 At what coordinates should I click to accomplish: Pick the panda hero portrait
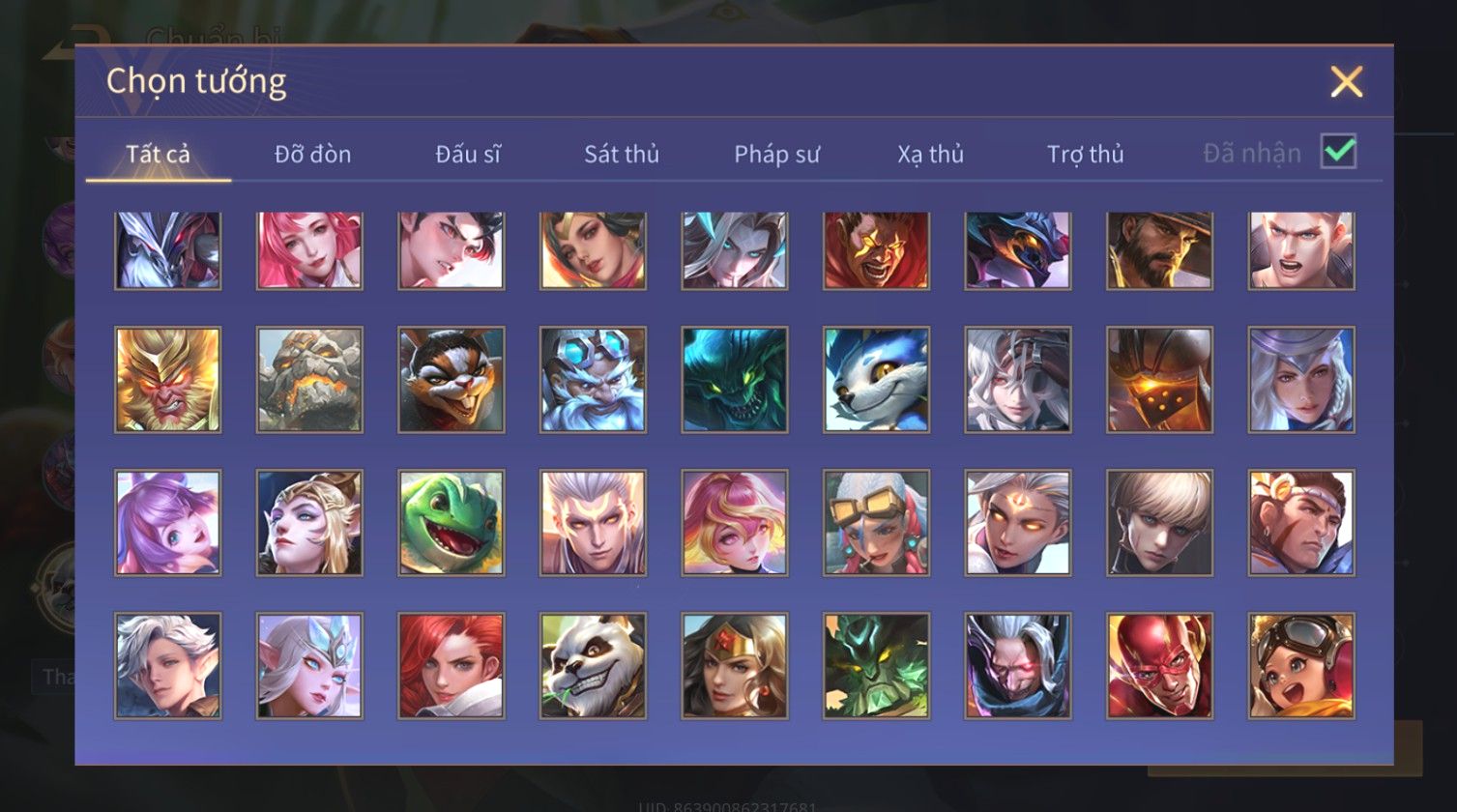pyautogui.click(x=593, y=665)
